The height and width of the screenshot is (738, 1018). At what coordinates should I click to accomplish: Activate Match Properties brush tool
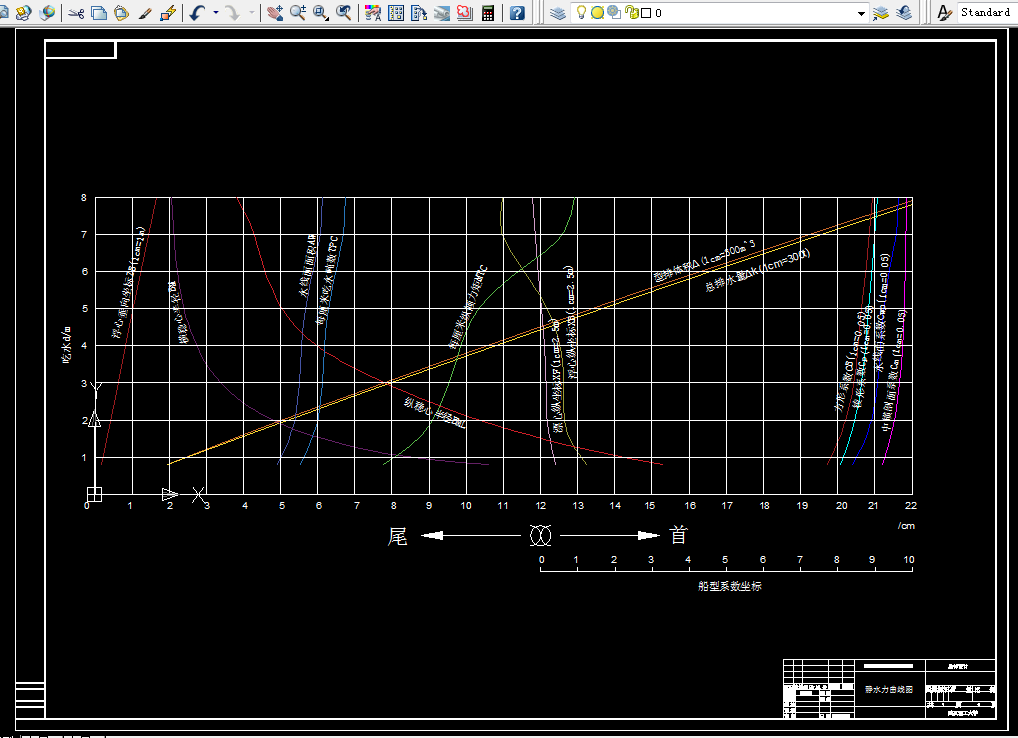click(145, 12)
